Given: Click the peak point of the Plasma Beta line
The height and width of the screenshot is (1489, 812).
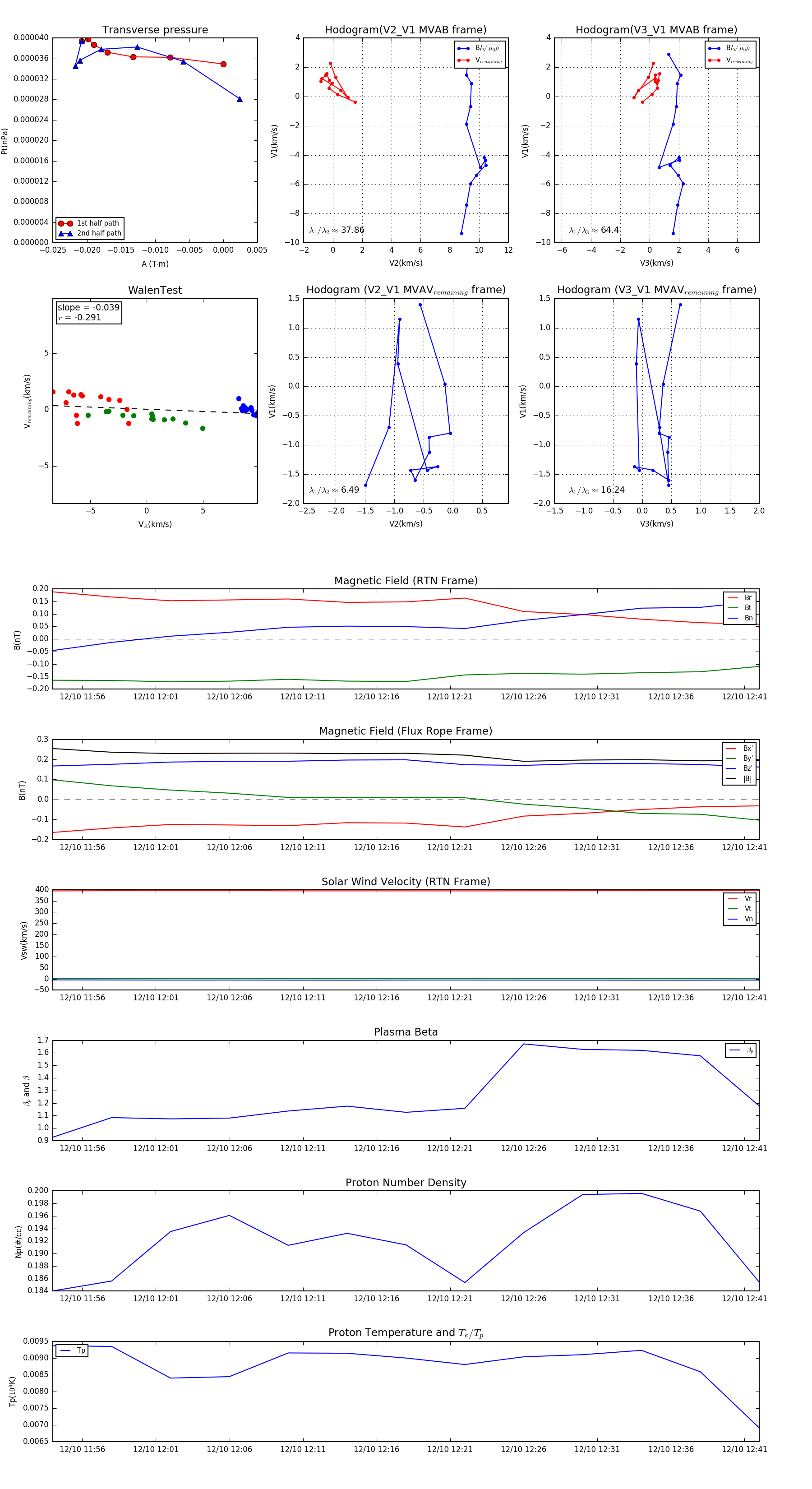Looking at the screenshot, I should click(524, 1044).
